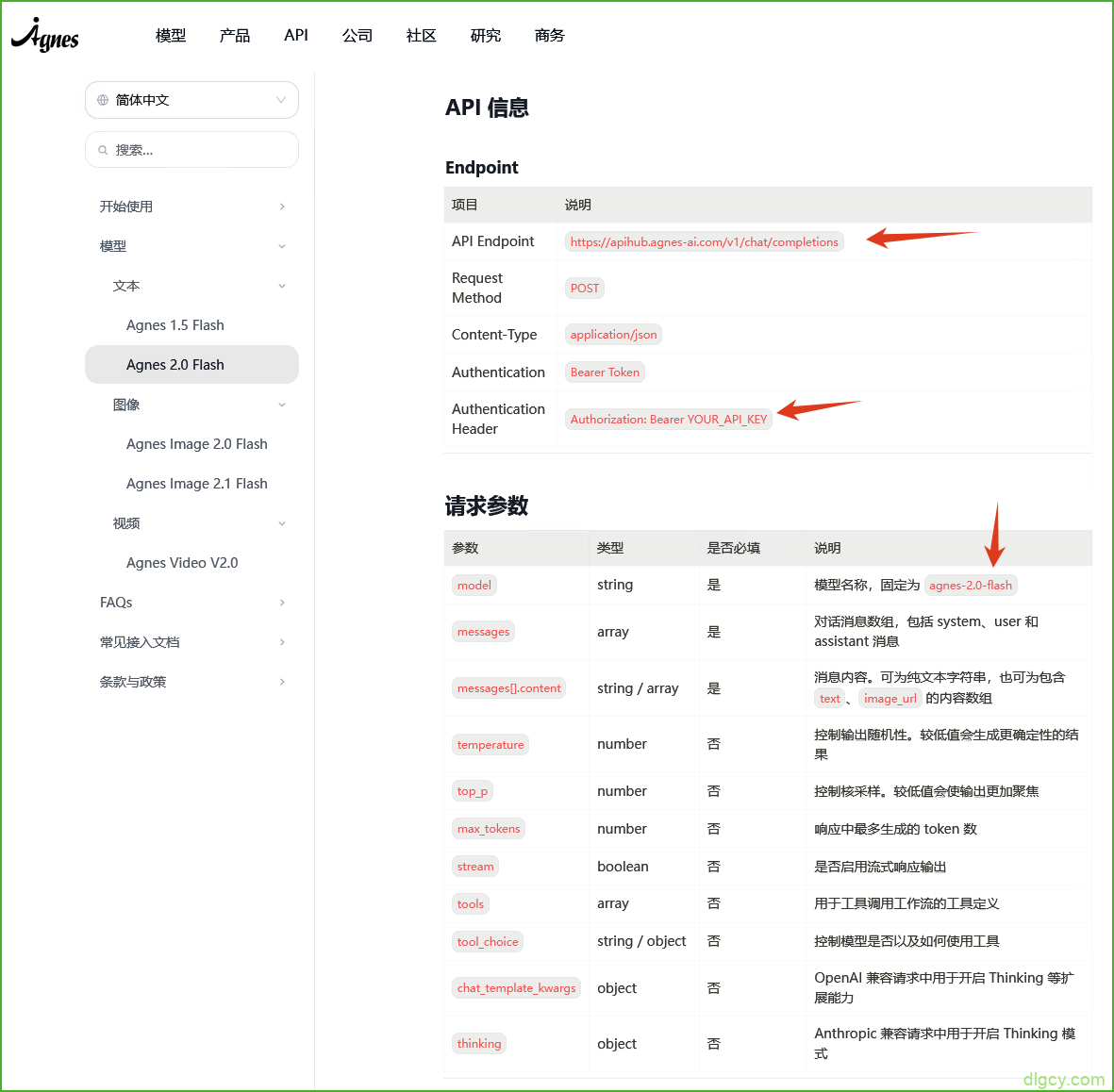The width and height of the screenshot is (1114, 1092).
Task: Click the application/json code tag
Action: 614,335
